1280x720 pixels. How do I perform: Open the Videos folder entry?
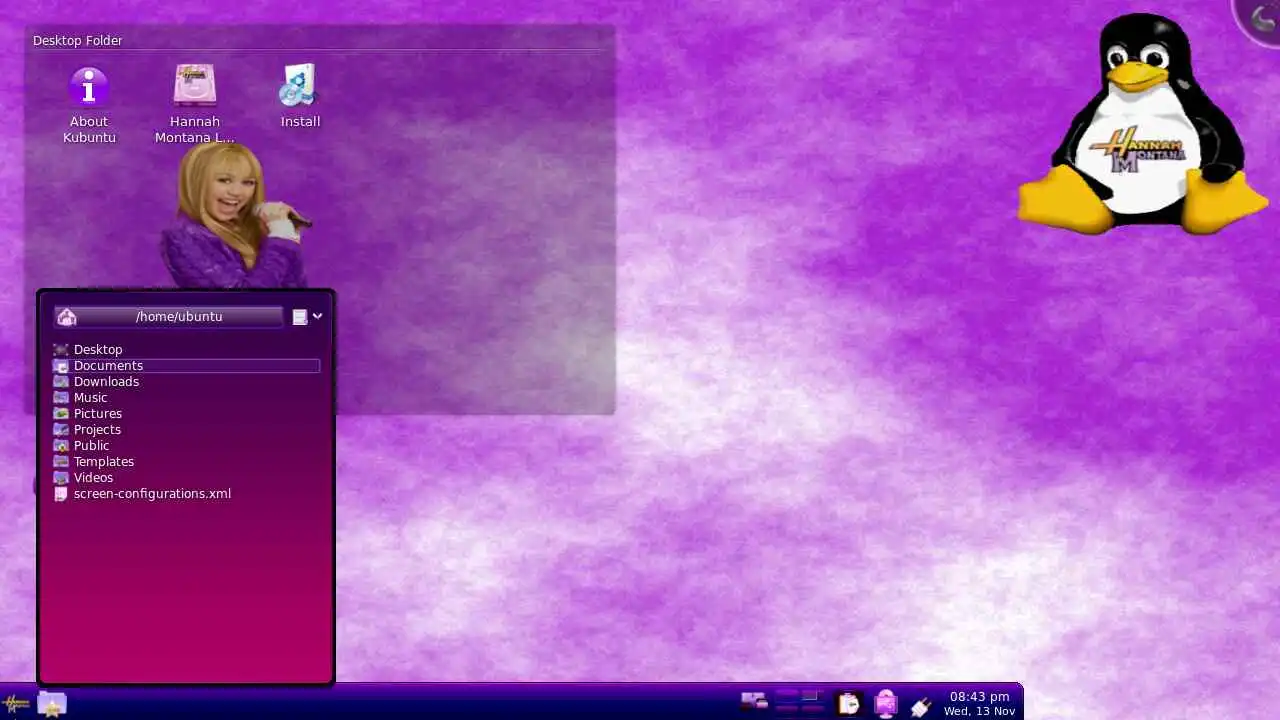tap(186, 477)
